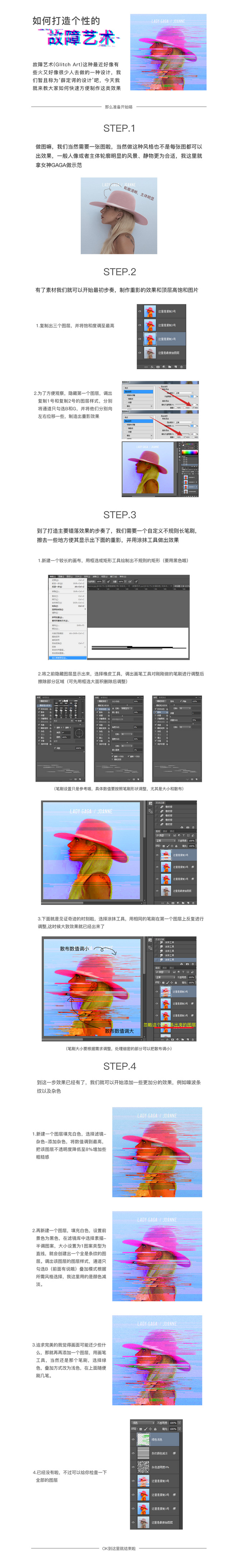
Task: Select 混合选项 in G-checked style dialog
Action: (x=139, y=421)
